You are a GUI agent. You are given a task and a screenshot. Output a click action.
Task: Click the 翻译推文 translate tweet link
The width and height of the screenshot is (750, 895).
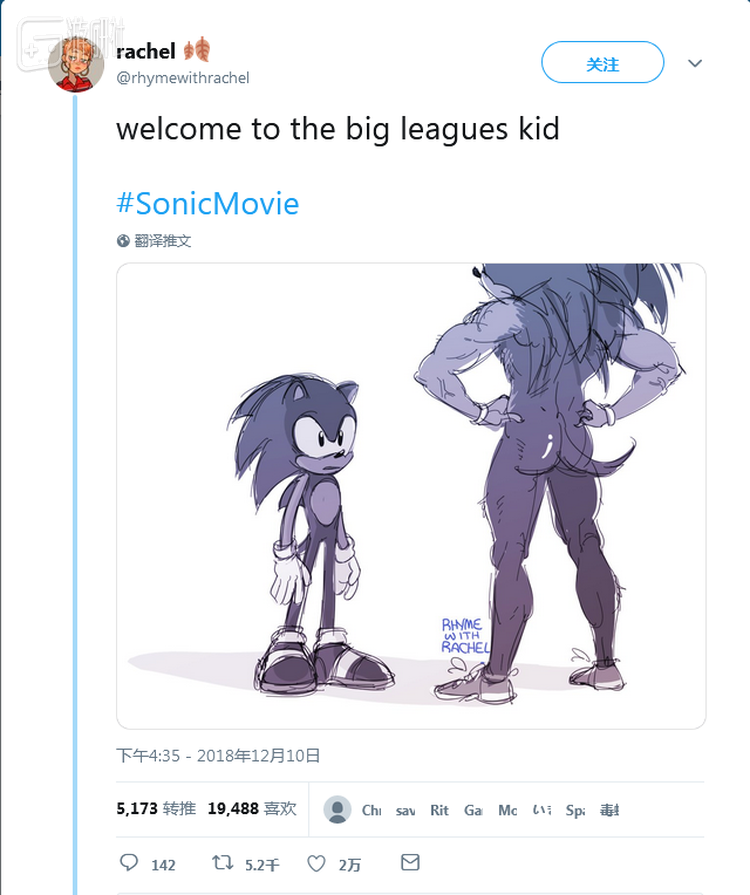pos(163,241)
